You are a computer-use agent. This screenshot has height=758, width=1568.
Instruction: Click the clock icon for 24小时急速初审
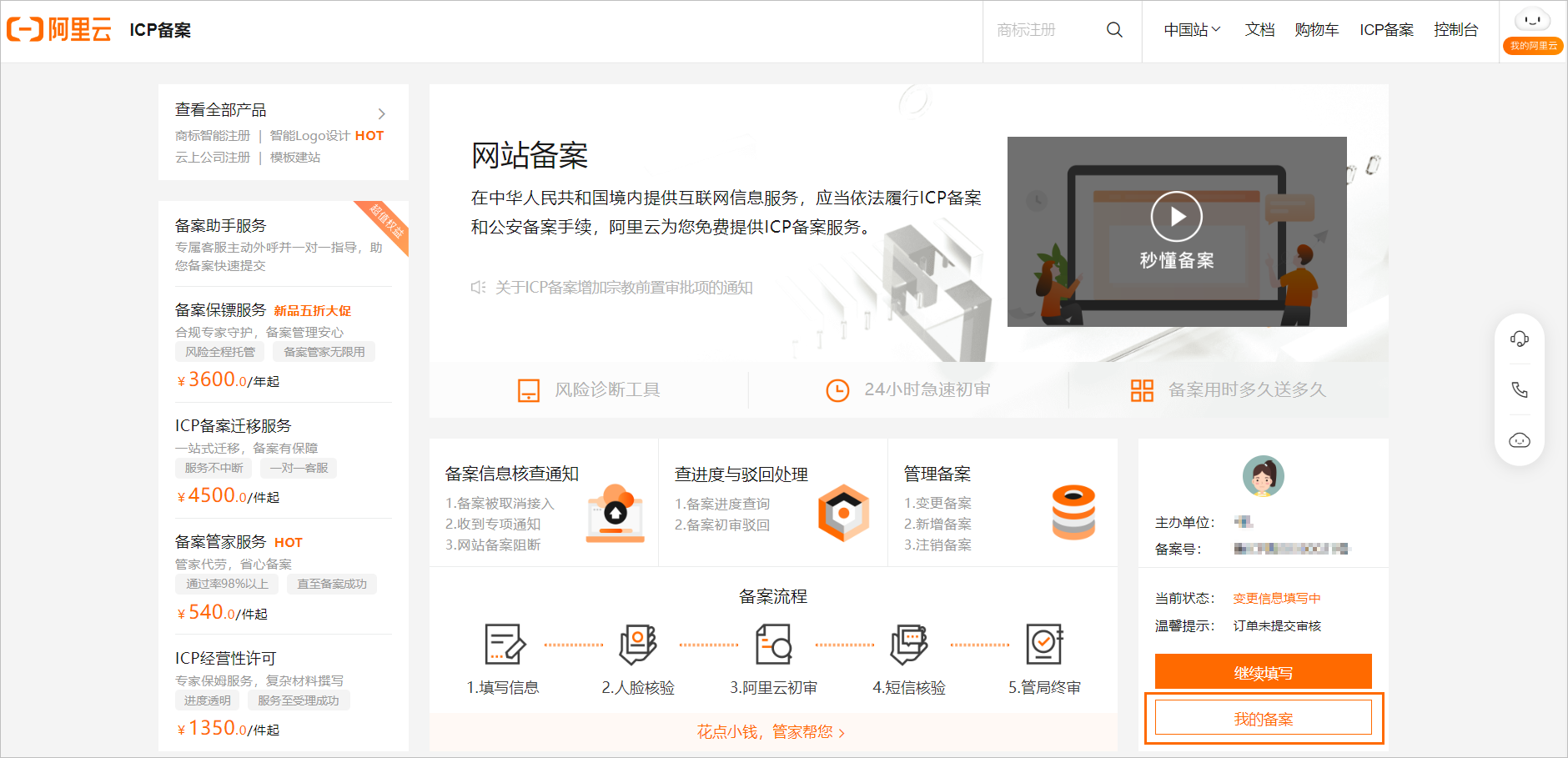coord(837,389)
